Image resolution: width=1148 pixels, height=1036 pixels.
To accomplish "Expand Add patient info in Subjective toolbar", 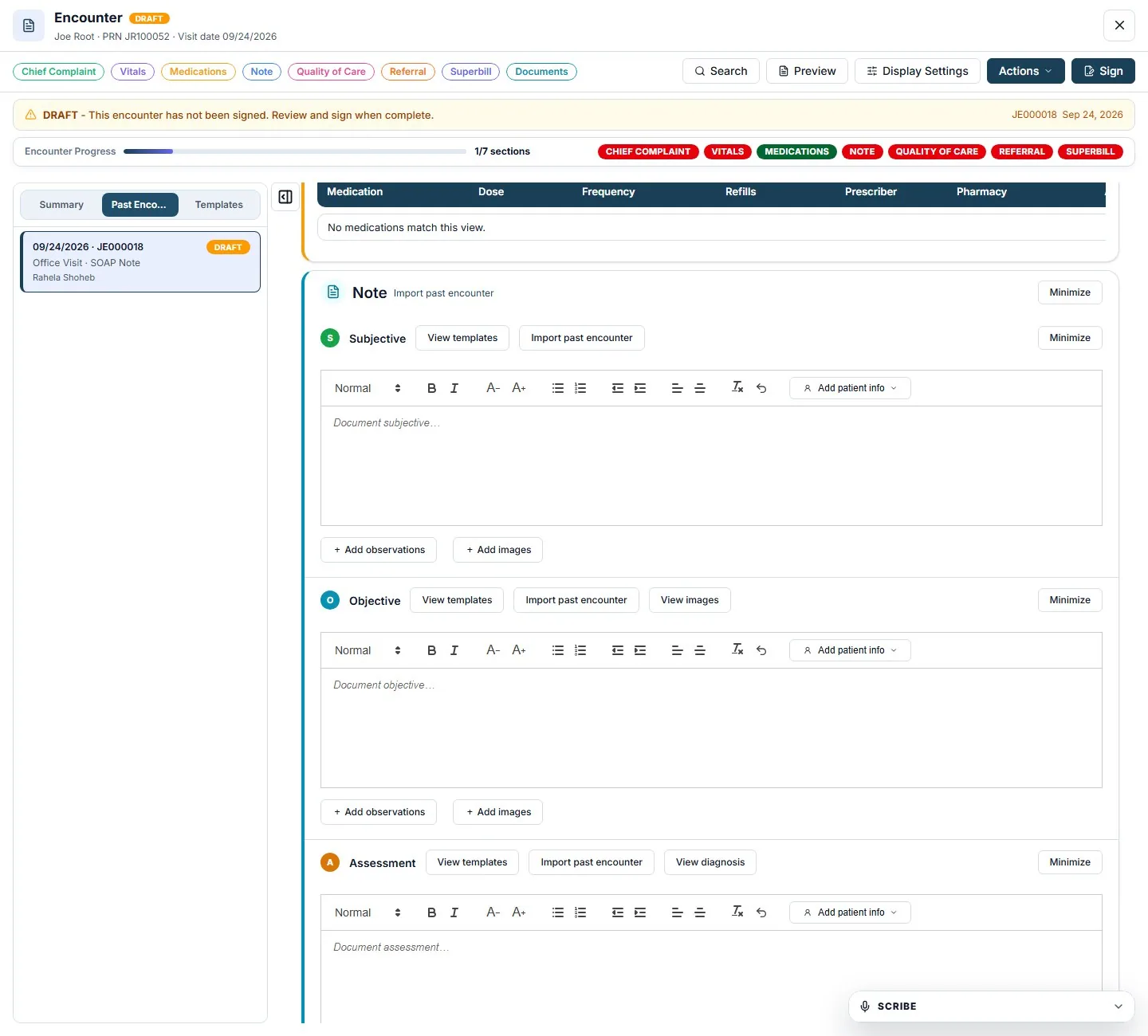I will point(850,388).
